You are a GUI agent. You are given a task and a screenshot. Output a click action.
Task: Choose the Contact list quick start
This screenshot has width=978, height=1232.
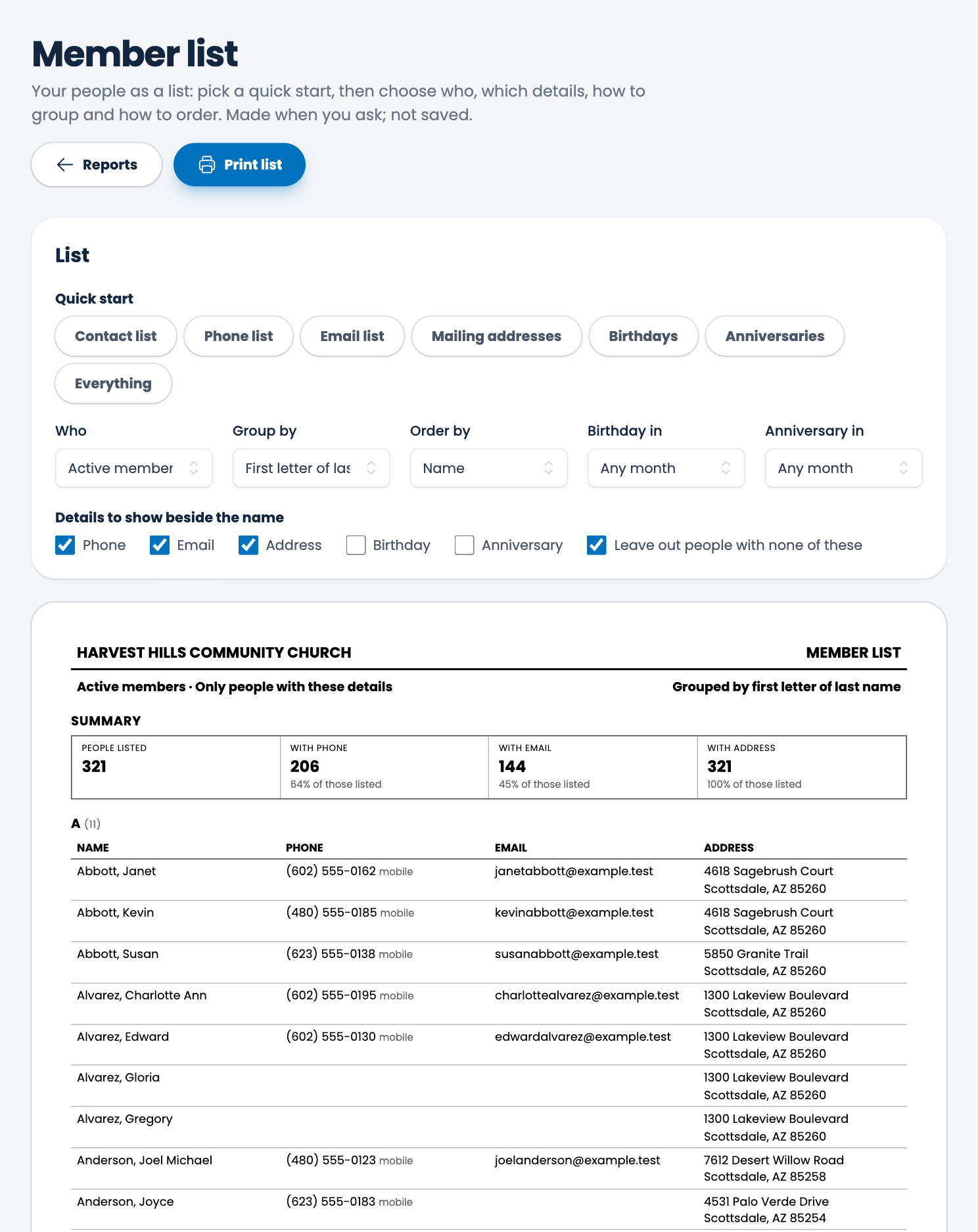click(x=116, y=336)
